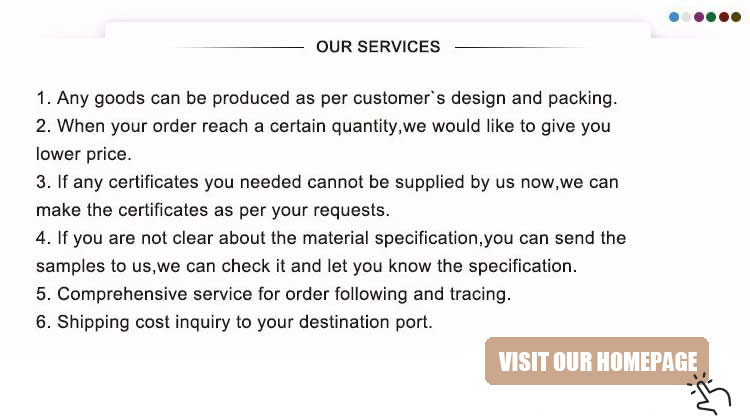
Task: Click the 'lower price.' text line
Action: pyautogui.click(x=83, y=155)
